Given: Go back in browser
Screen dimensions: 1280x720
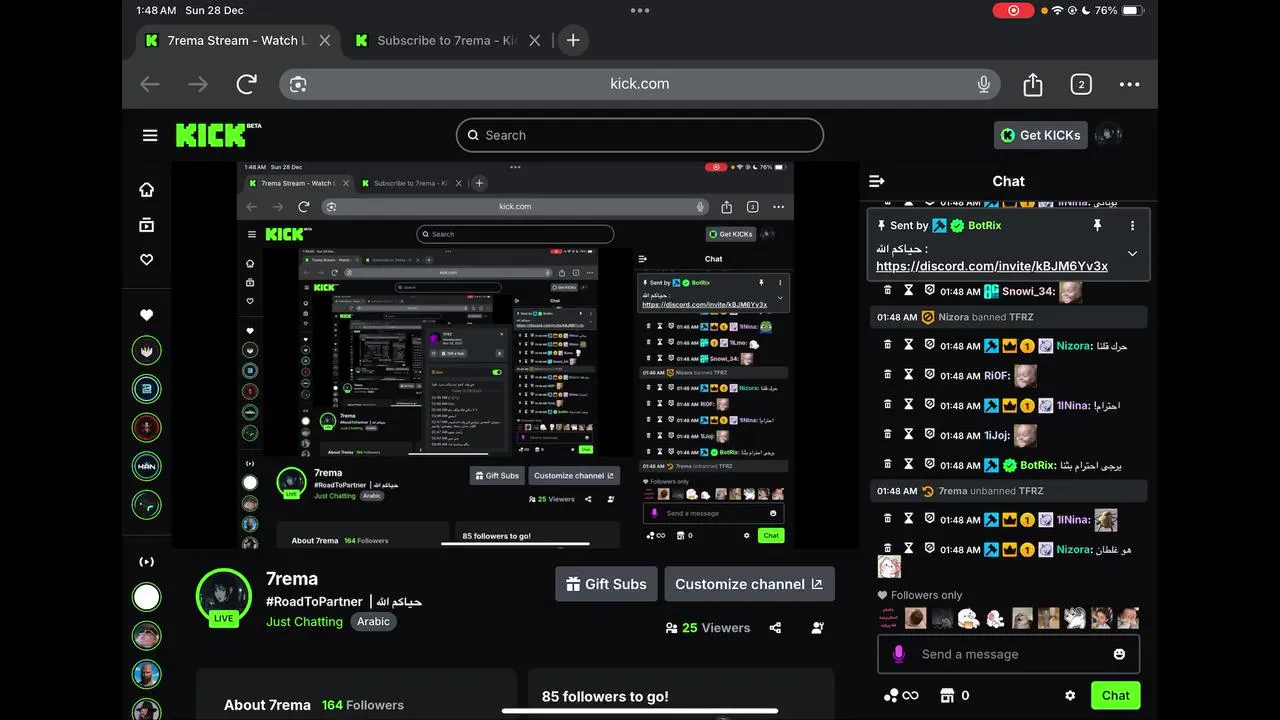Looking at the screenshot, I should [x=150, y=84].
